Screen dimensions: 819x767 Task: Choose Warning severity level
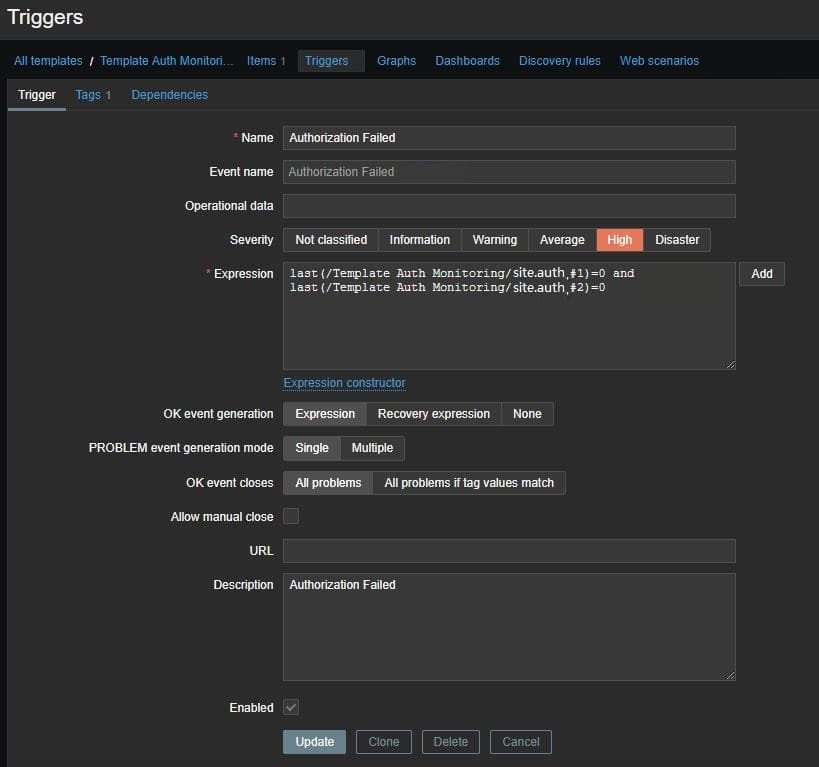494,240
